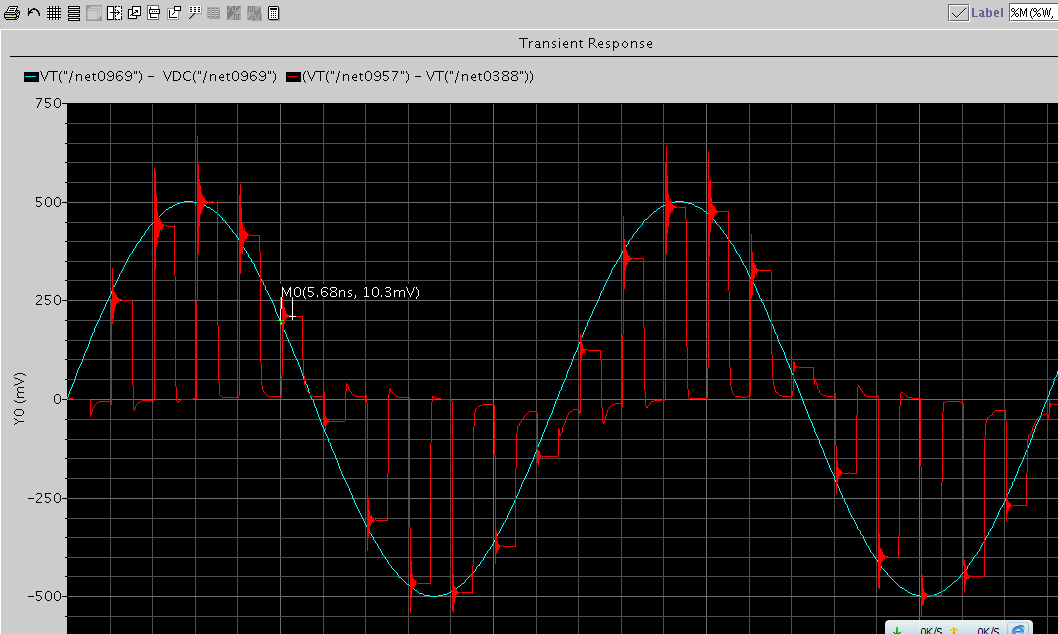Click the grid with pointer line icon

coord(195,12)
